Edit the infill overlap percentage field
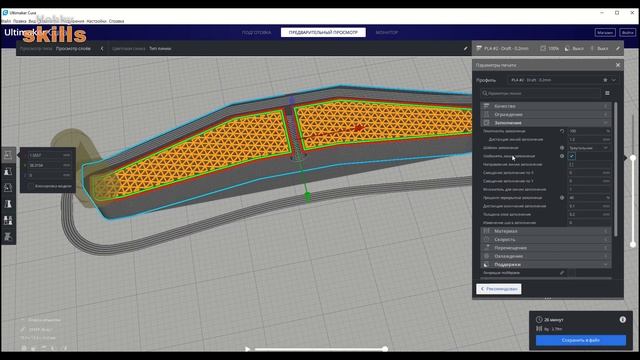Screen dimensions: 640x360 [x=589, y=198]
